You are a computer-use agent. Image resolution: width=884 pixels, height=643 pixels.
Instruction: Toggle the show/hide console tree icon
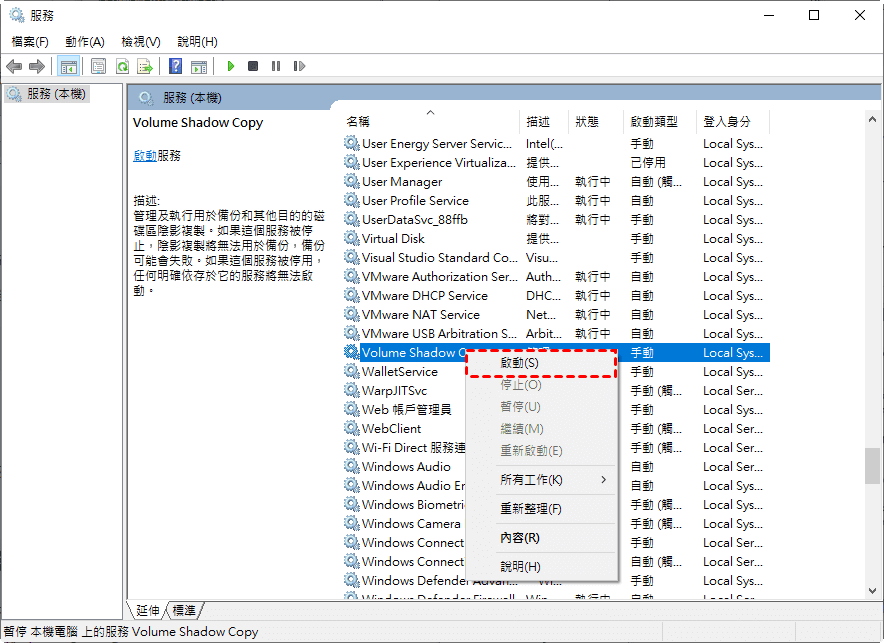tap(69, 66)
